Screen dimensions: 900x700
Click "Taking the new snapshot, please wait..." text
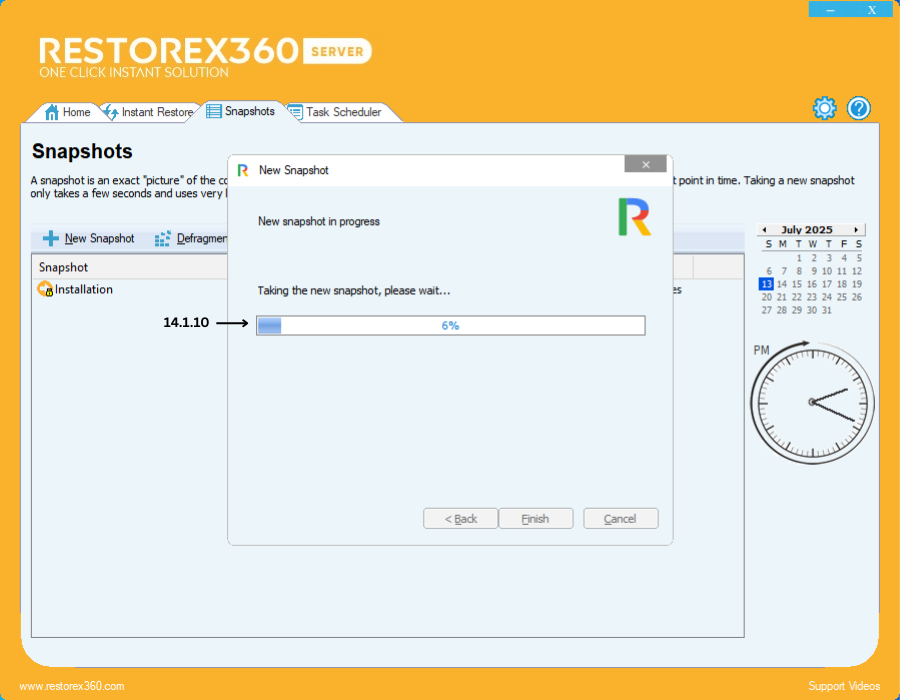coord(354,290)
